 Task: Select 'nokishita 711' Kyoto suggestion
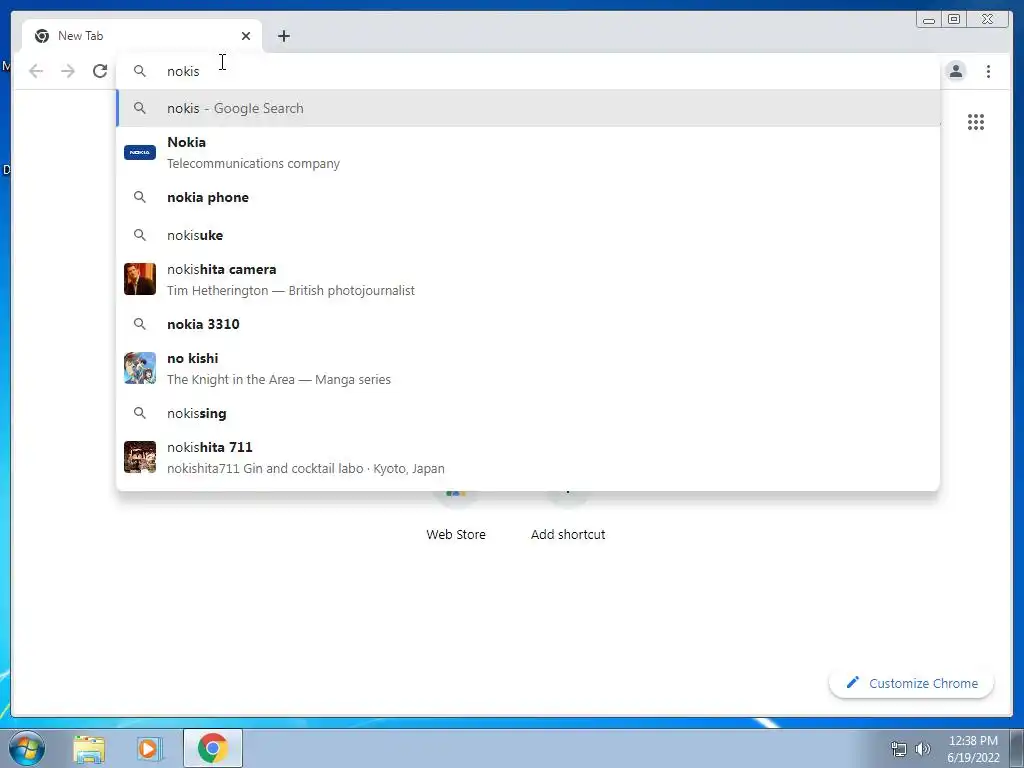[x=528, y=457]
